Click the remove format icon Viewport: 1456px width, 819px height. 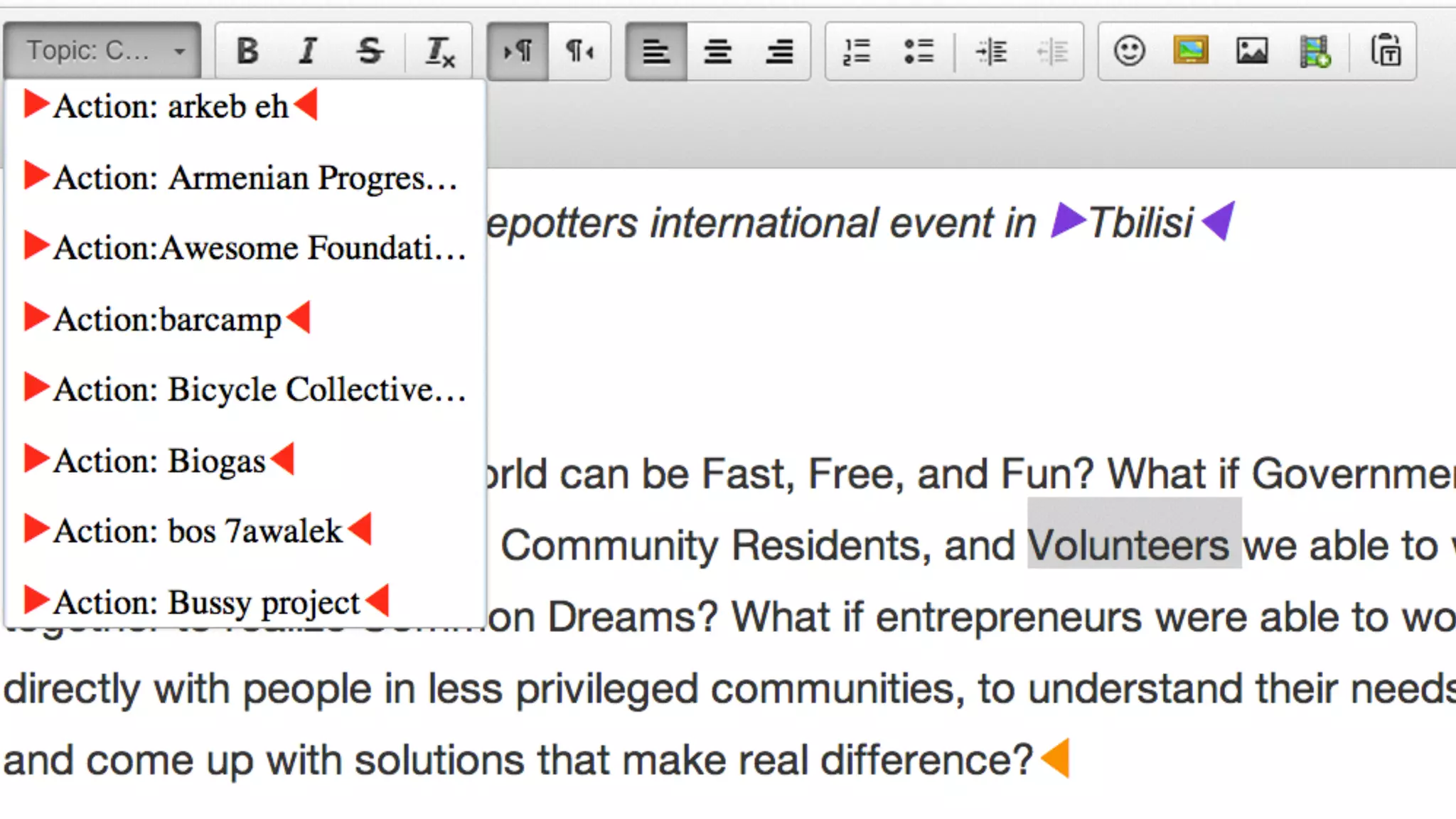coord(439,51)
